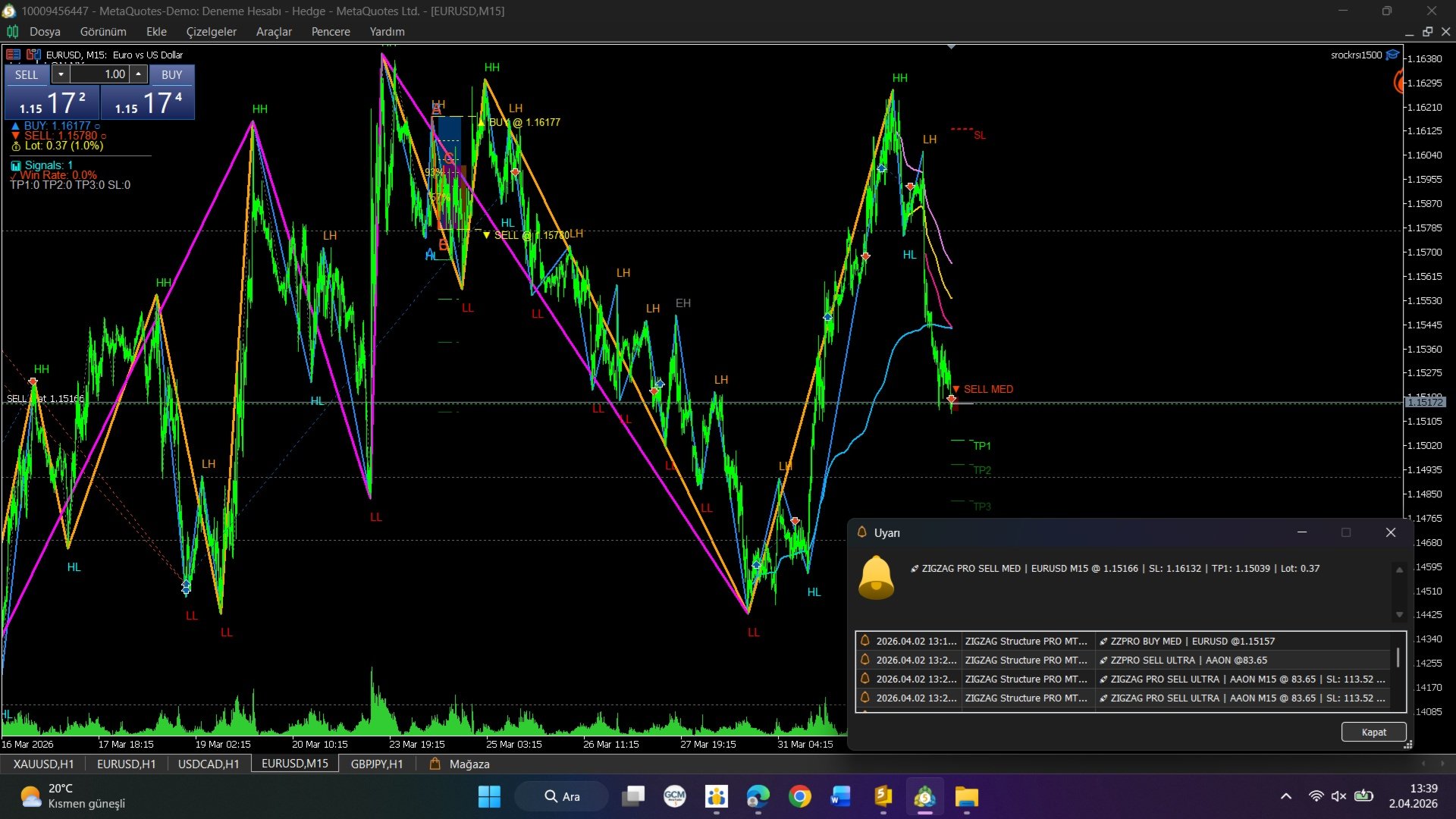Click the bell icon in Uyarı dialog
The width and height of the screenshot is (1456, 819).
click(x=876, y=577)
